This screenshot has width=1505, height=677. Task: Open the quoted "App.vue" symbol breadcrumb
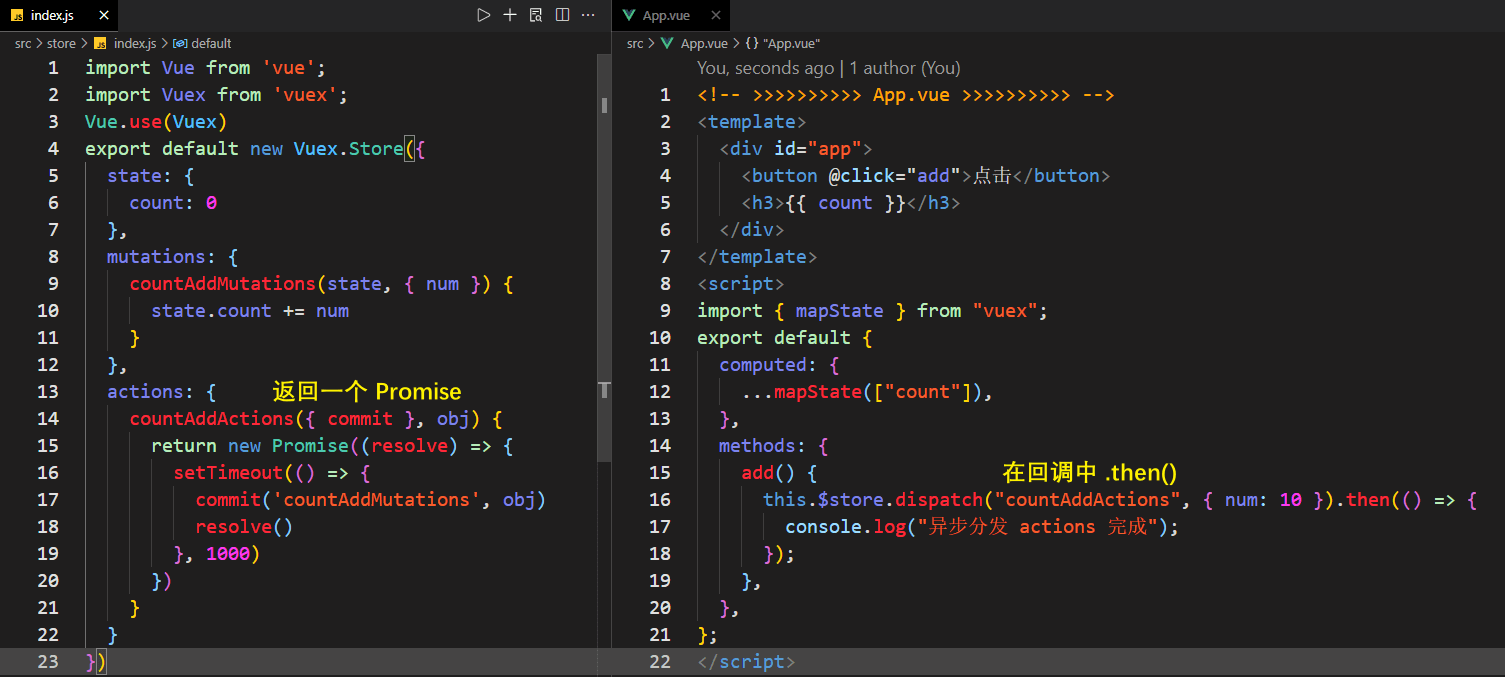click(x=791, y=43)
